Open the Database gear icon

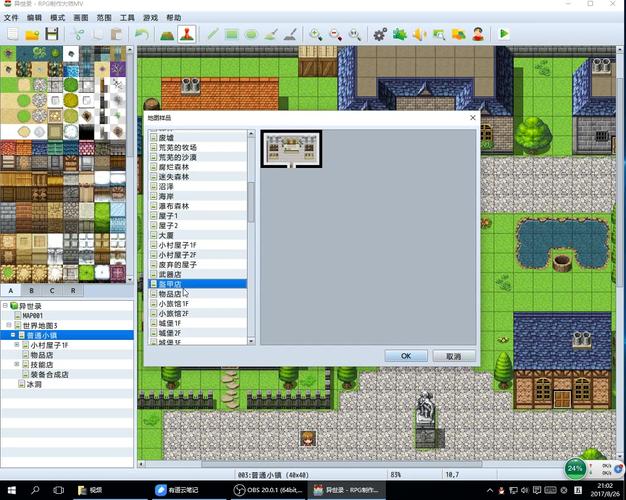tap(380, 34)
